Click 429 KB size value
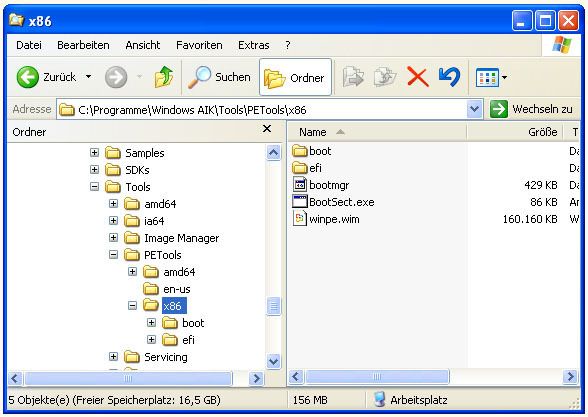 pyautogui.click(x=541, y=185)
